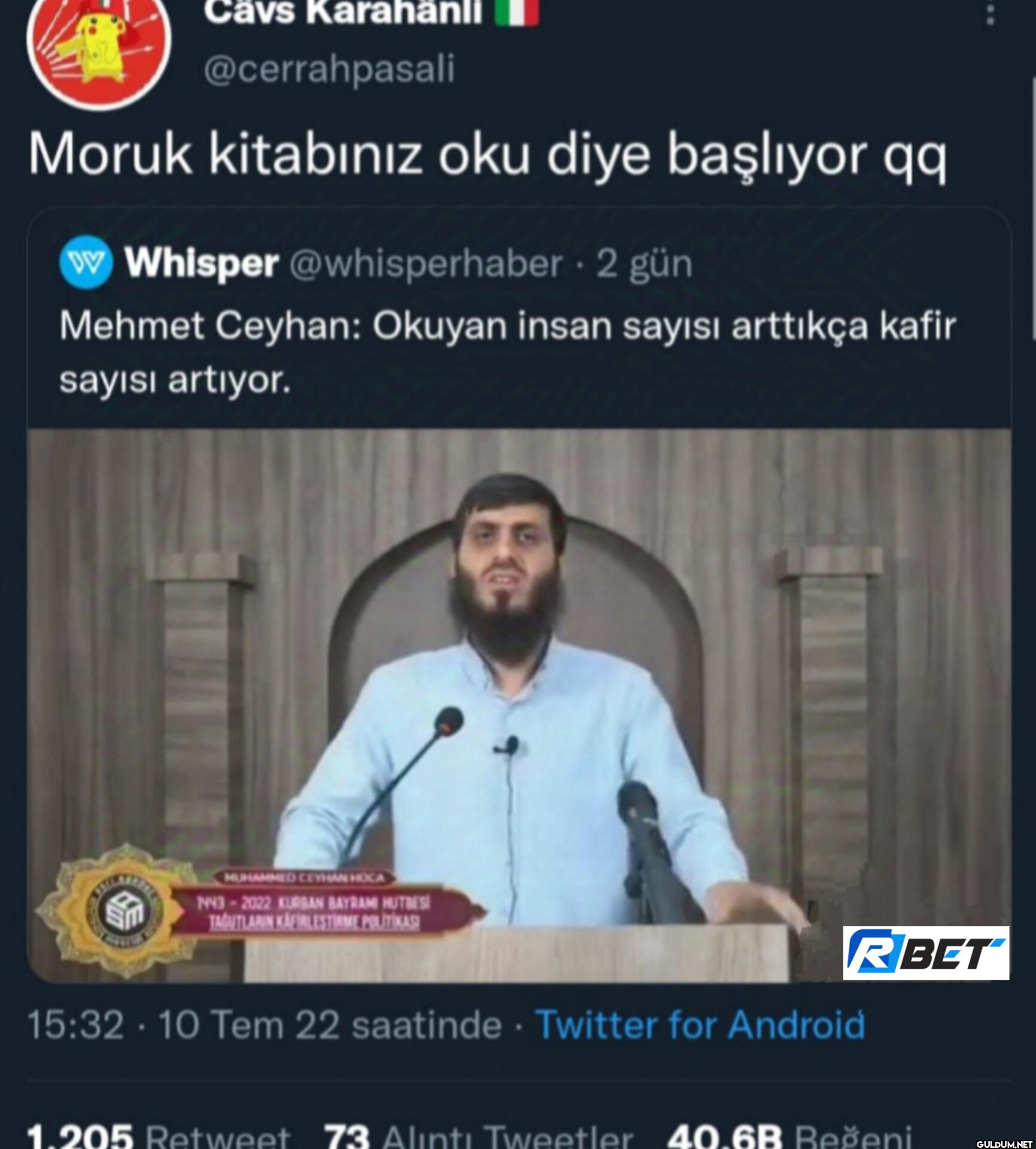Open the @cerrahpasali handle
1036x1149 pixels.
[329, 69]
